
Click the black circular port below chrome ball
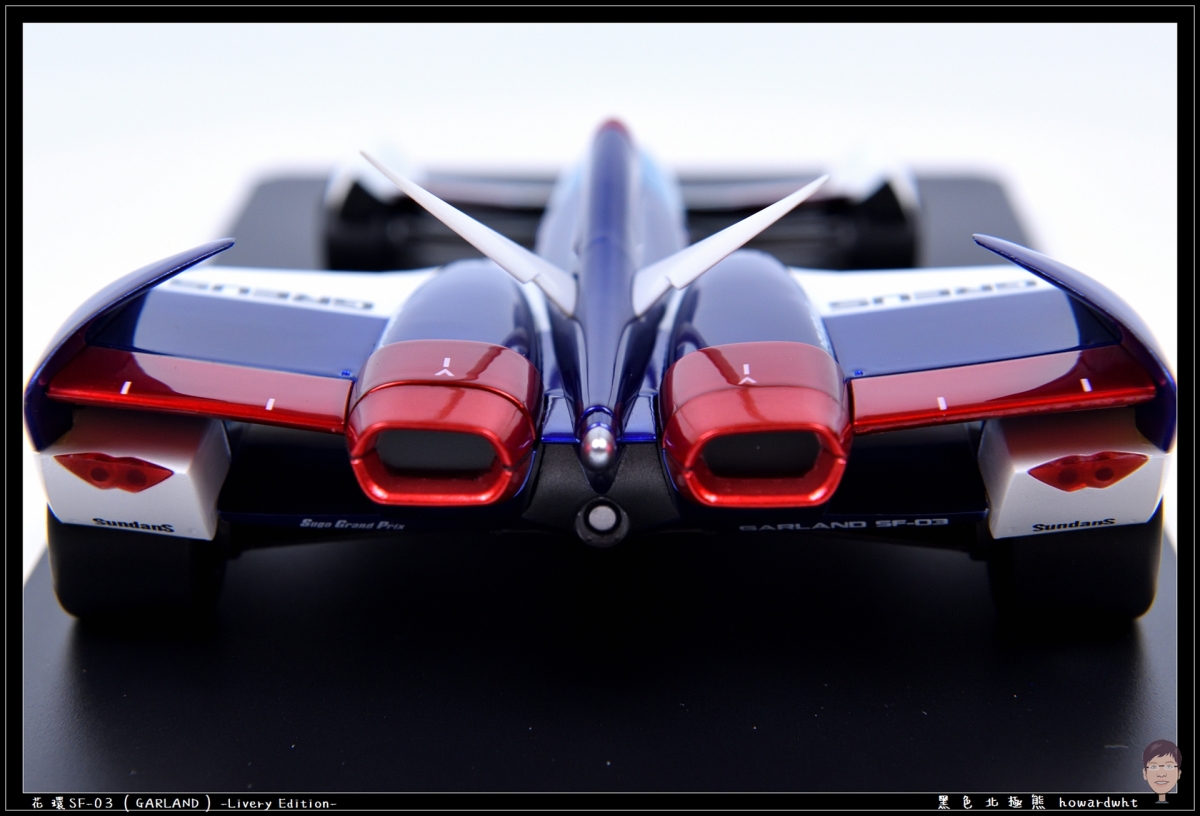coord(601,518)
